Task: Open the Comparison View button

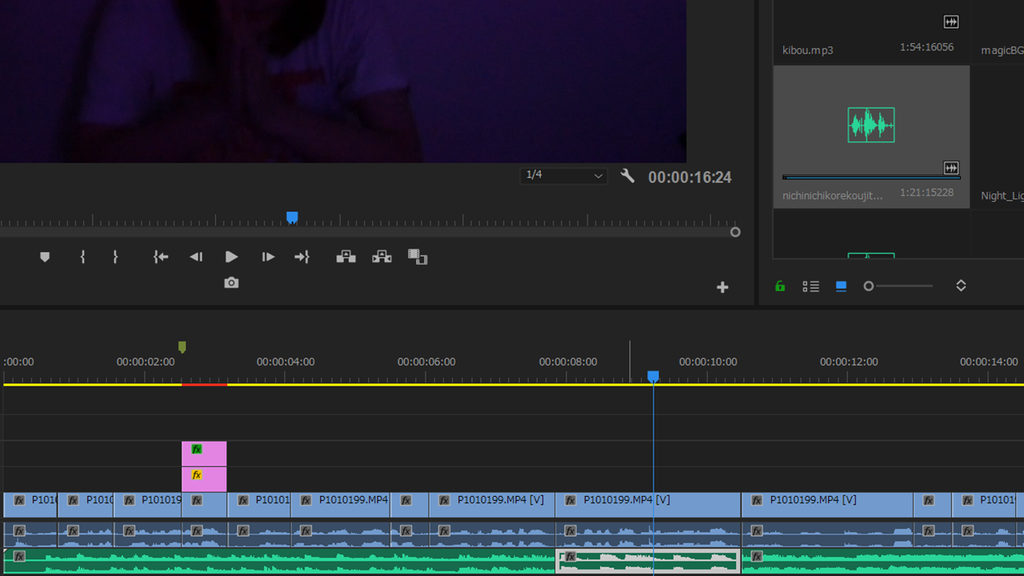Action: 417,257
